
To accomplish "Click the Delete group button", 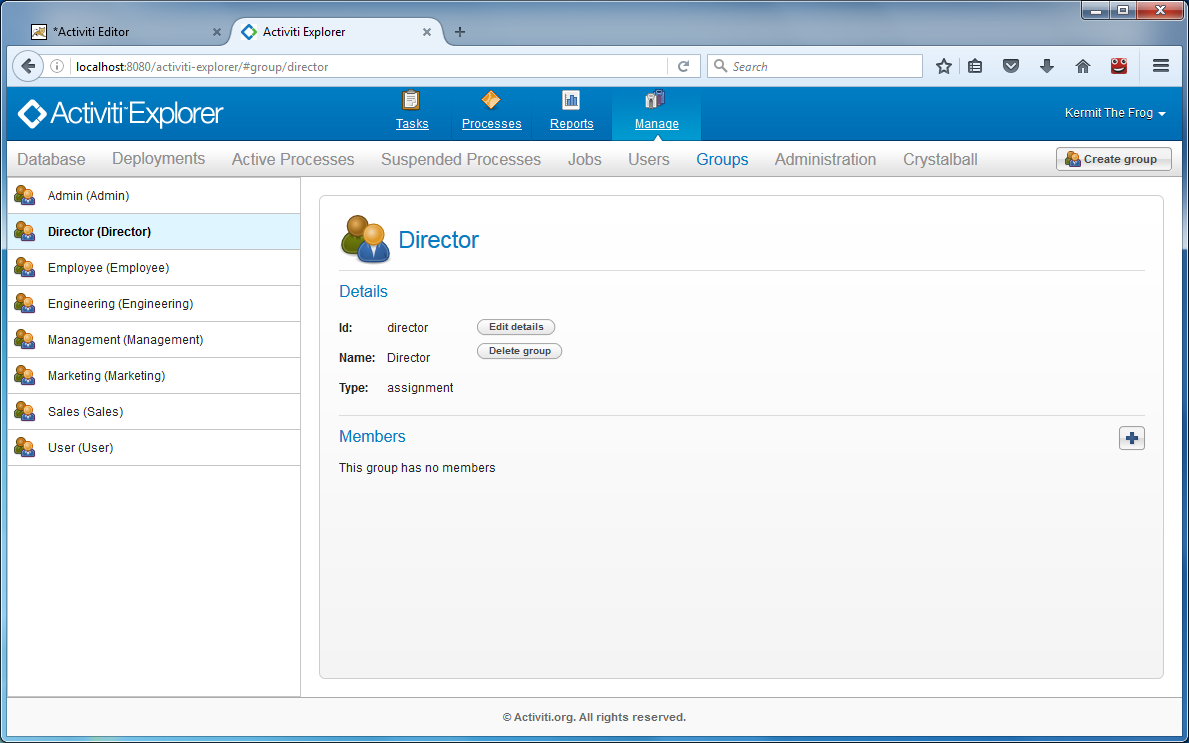I will coord(519,351).
